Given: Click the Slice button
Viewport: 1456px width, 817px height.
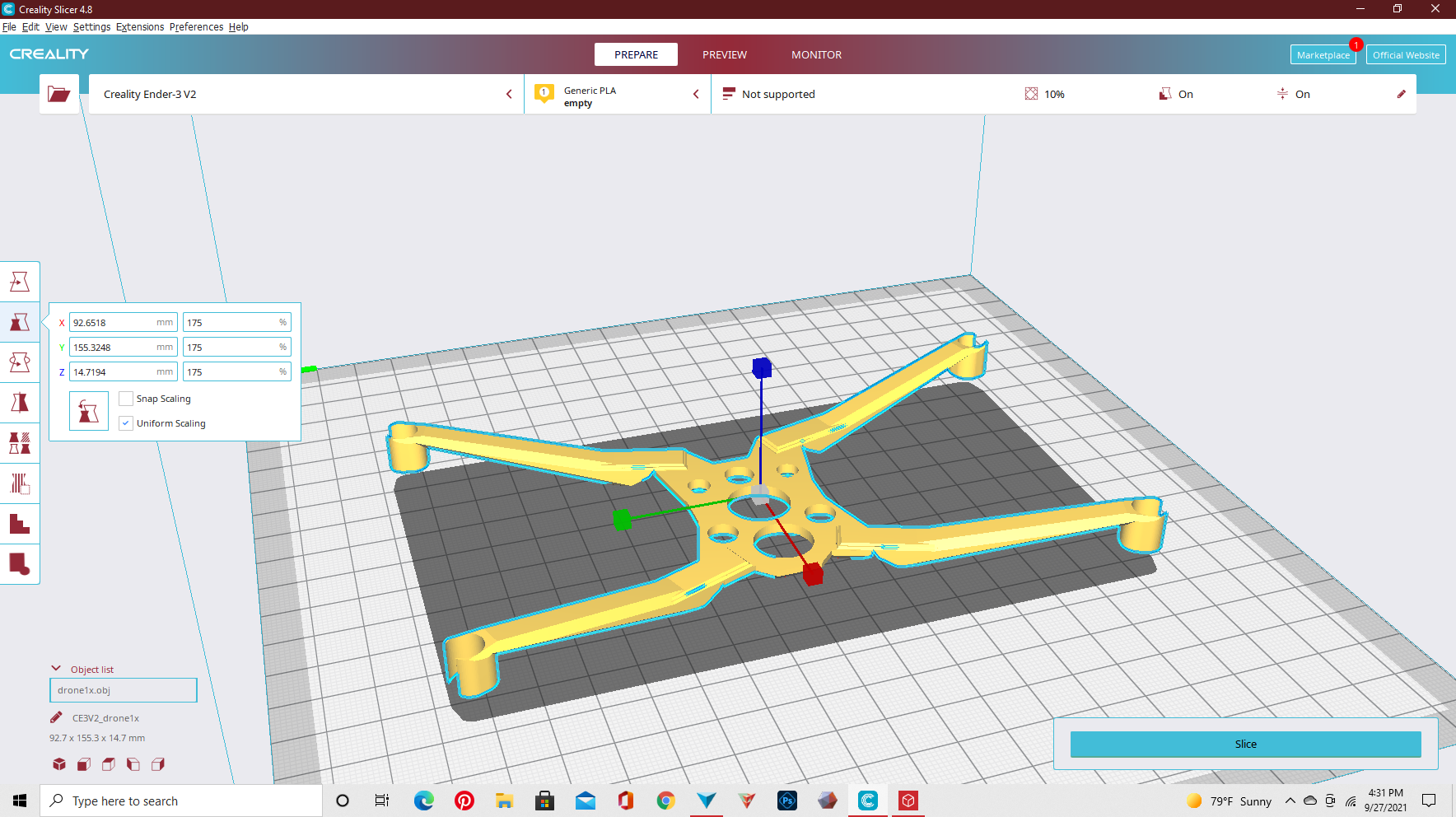Looking at the screenshot, I should pyautogui.click(x=1245, y=744).
